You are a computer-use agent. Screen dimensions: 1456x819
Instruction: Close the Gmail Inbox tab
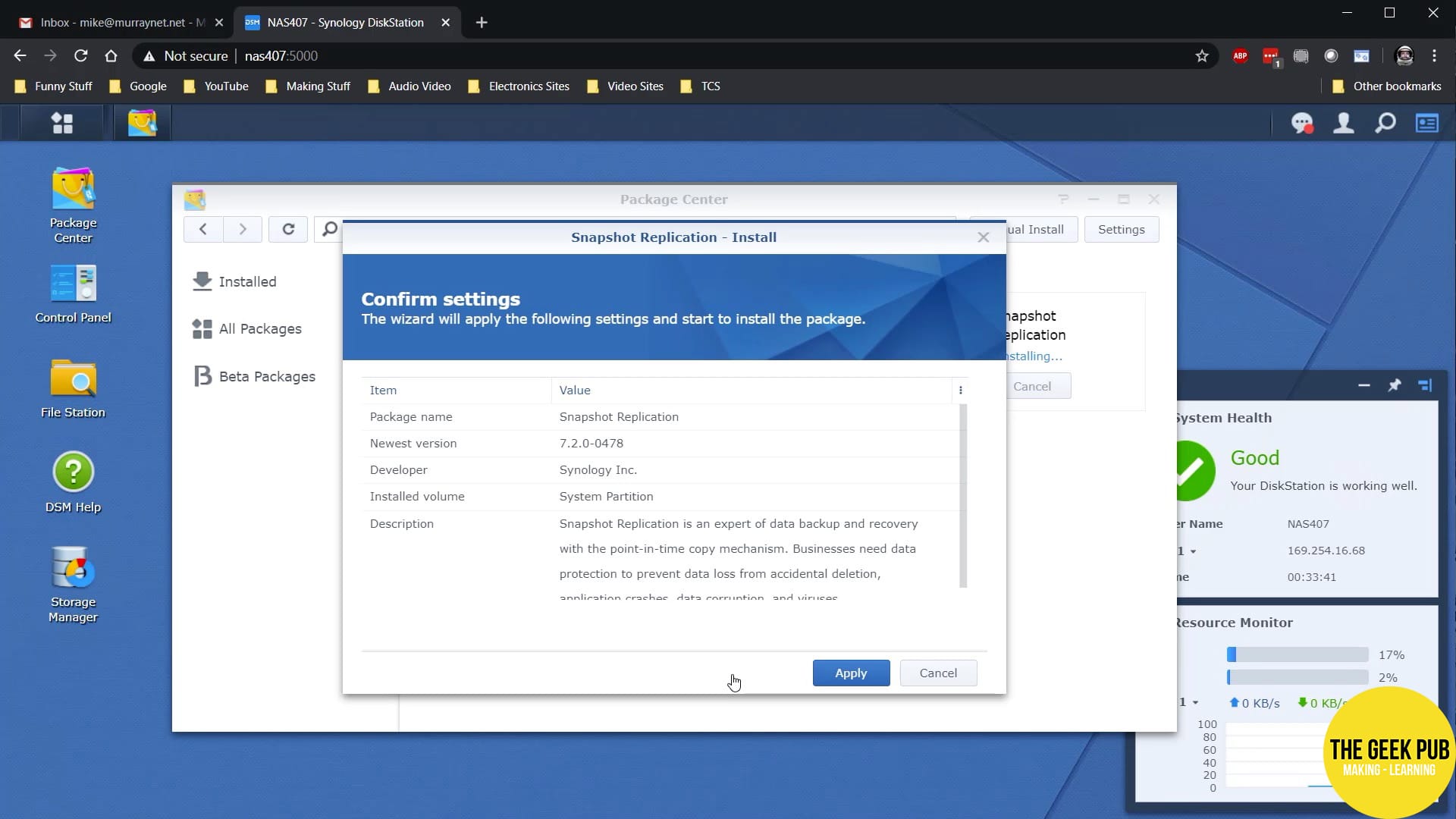click(219, 23)
